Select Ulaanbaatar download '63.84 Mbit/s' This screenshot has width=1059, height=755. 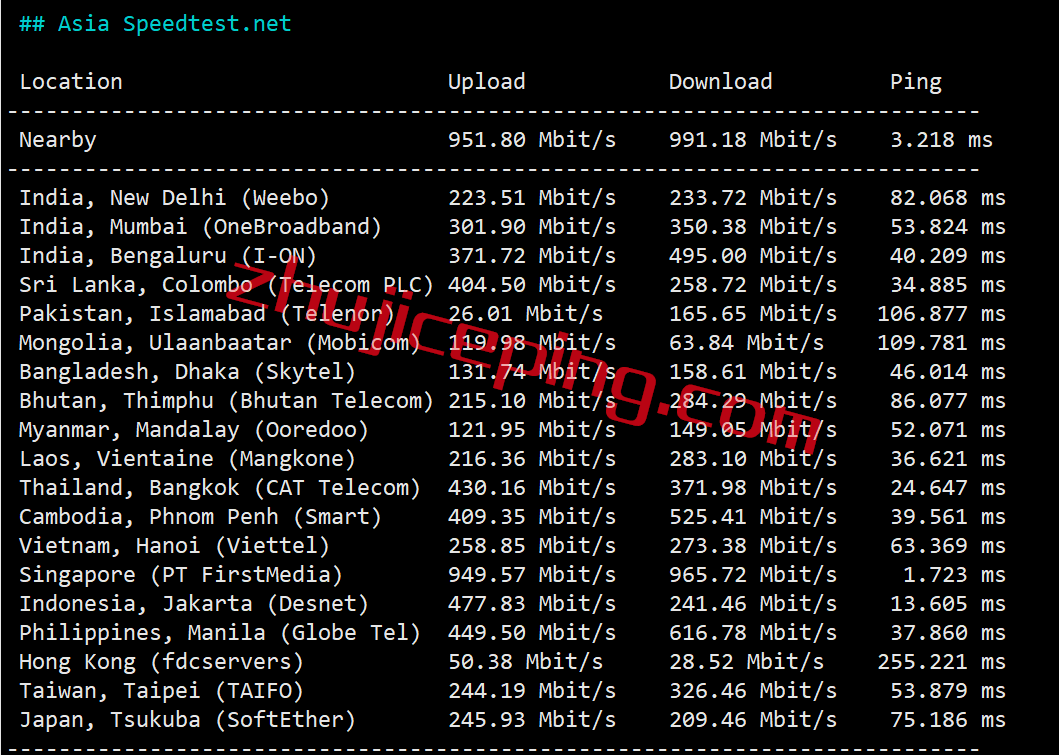[x=746, y=343]
